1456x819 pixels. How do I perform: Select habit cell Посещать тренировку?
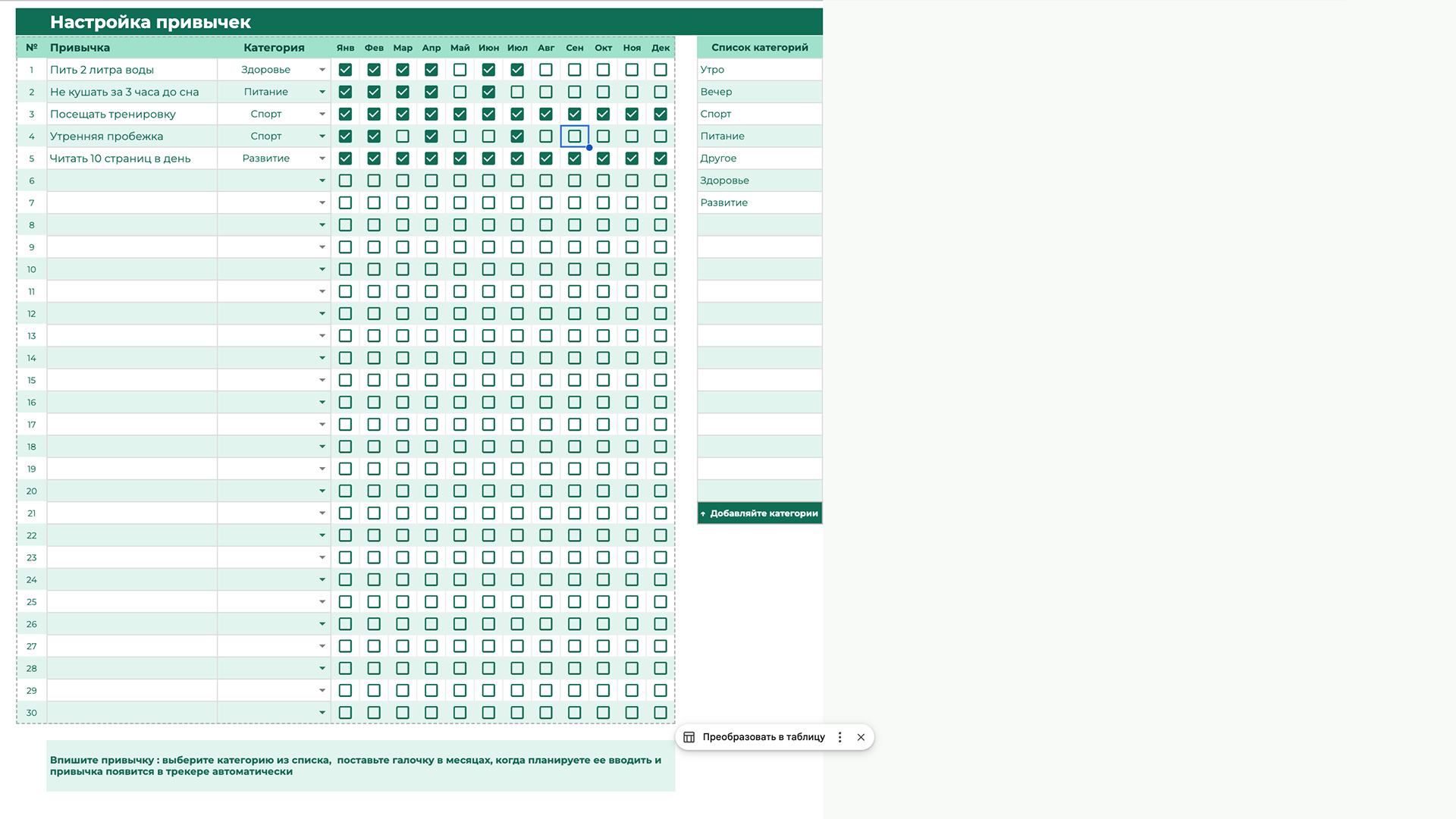point(132,114)
